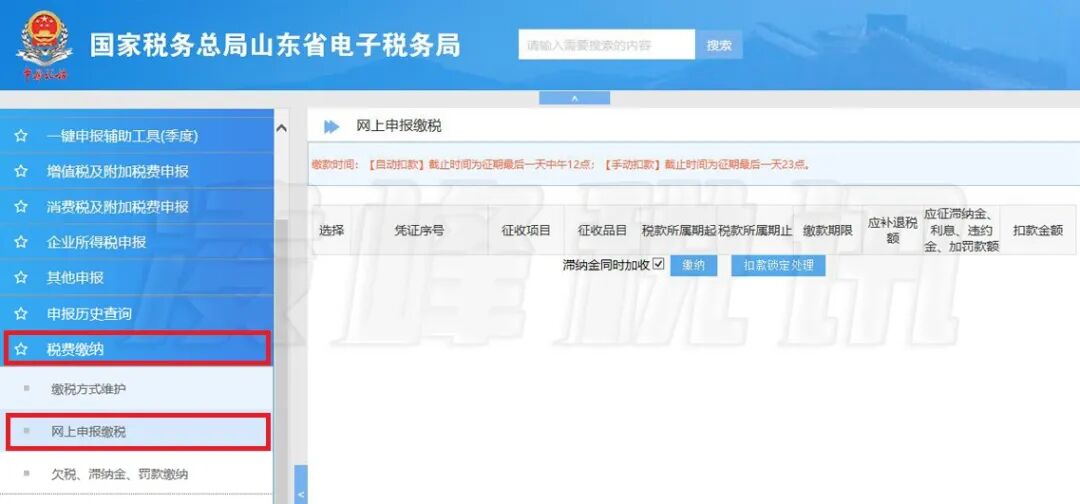Click the national tax emblem logo
Viewport: 1080px width, 504px height.
point(44,45)
